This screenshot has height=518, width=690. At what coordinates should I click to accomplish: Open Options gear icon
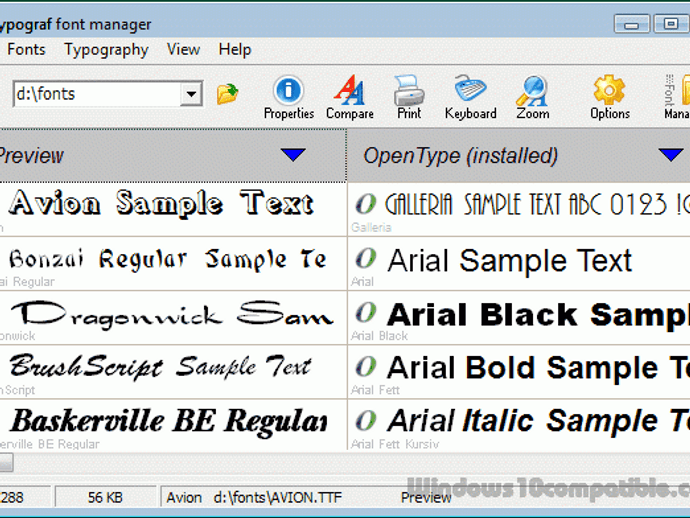pos(609,97)
